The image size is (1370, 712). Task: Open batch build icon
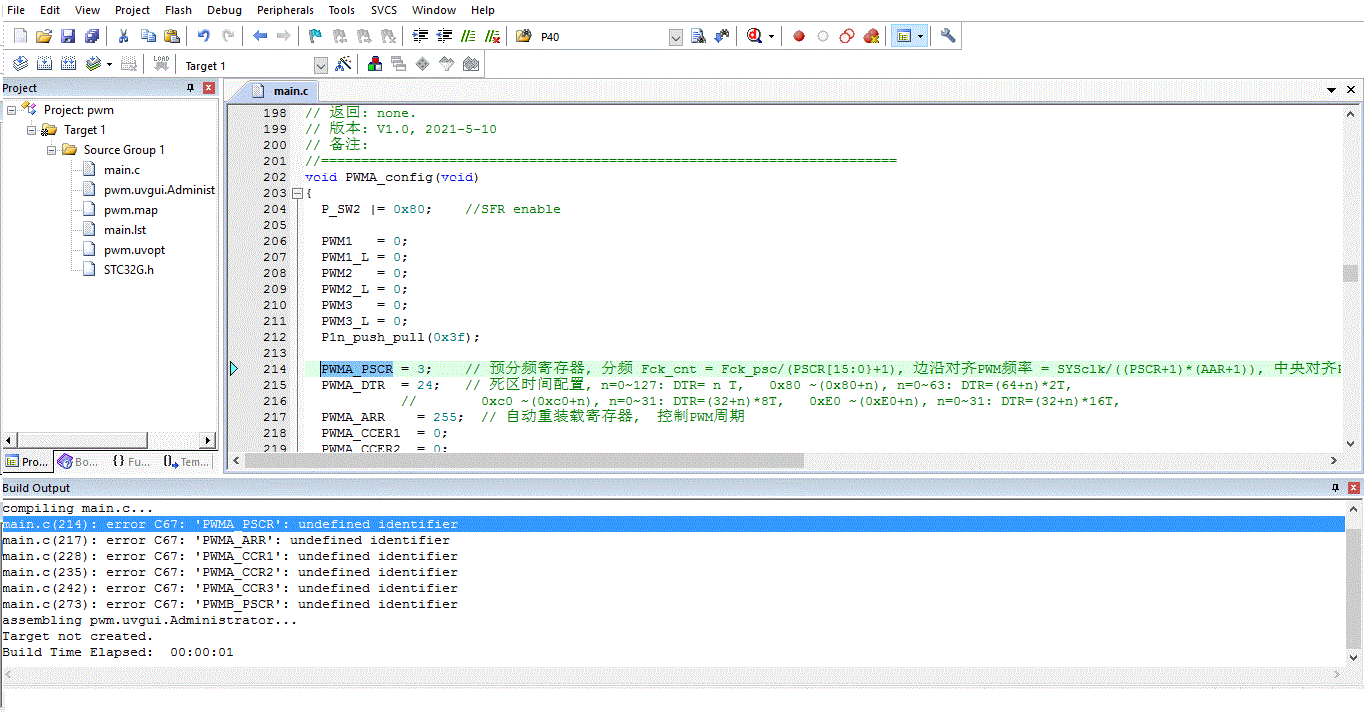coord(93,64)
